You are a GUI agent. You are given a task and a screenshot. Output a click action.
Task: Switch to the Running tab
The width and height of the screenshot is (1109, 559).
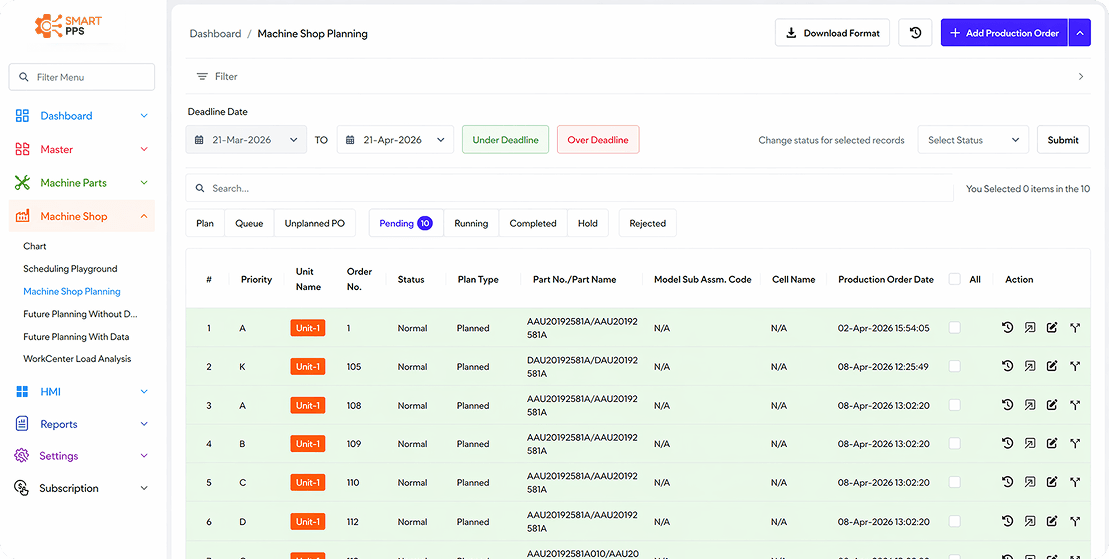pos(471,223)
